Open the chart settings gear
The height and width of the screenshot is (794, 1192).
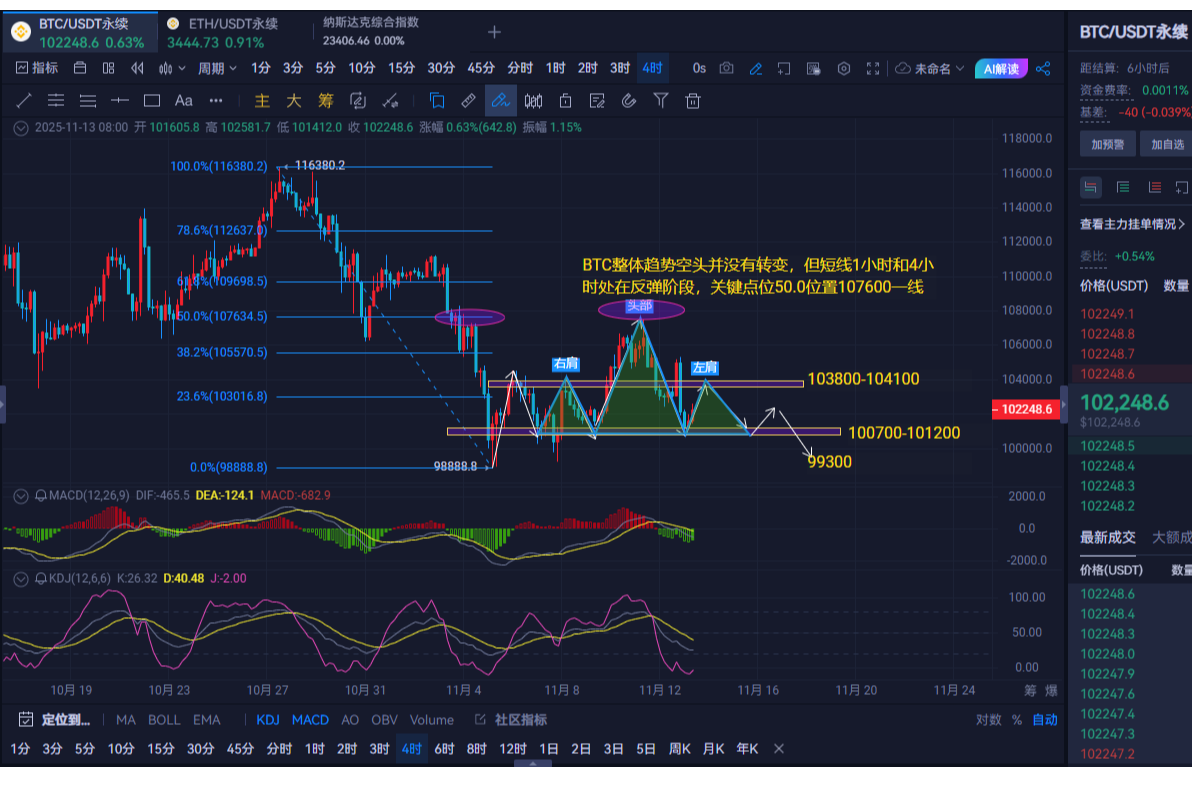coord(844,68)
